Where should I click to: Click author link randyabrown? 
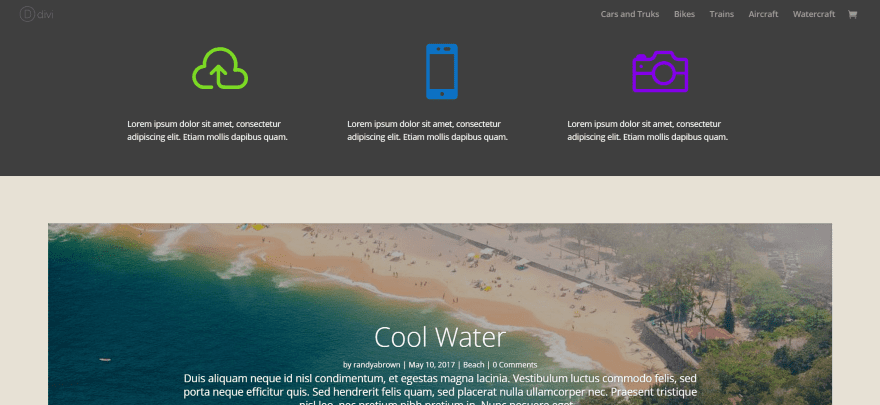[377, 365]
